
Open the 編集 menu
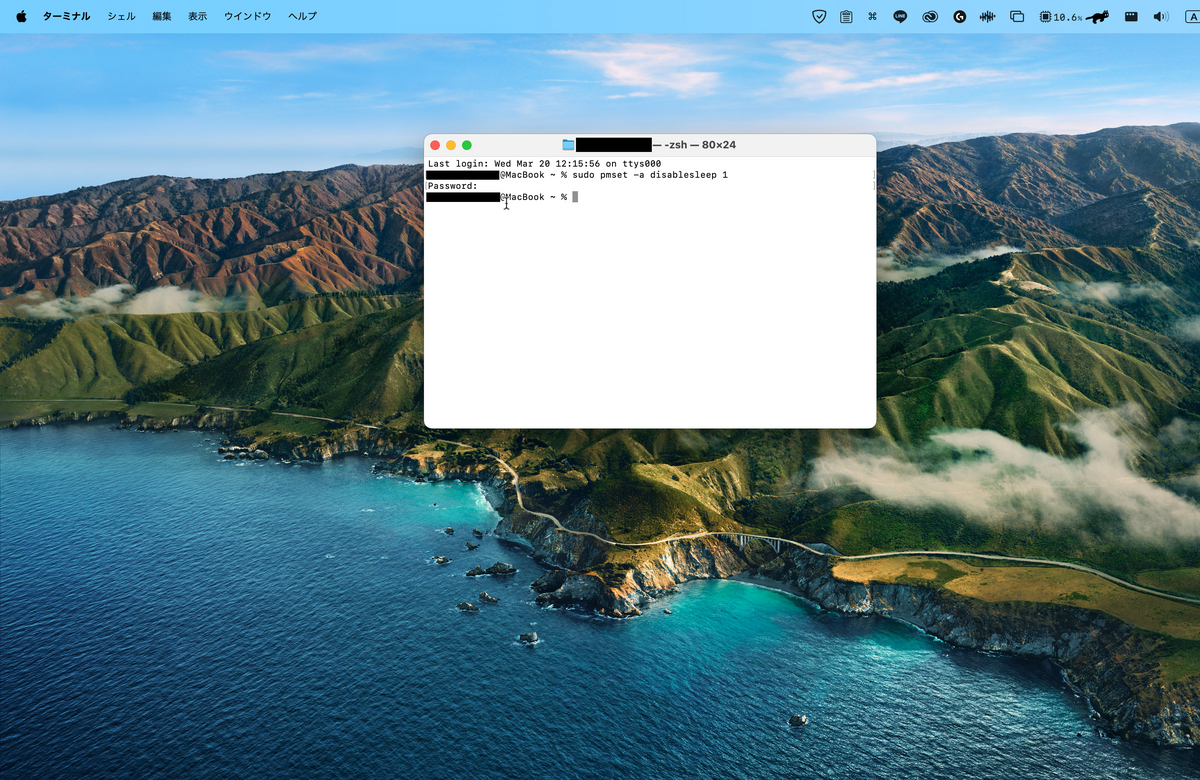pos(161,16)
